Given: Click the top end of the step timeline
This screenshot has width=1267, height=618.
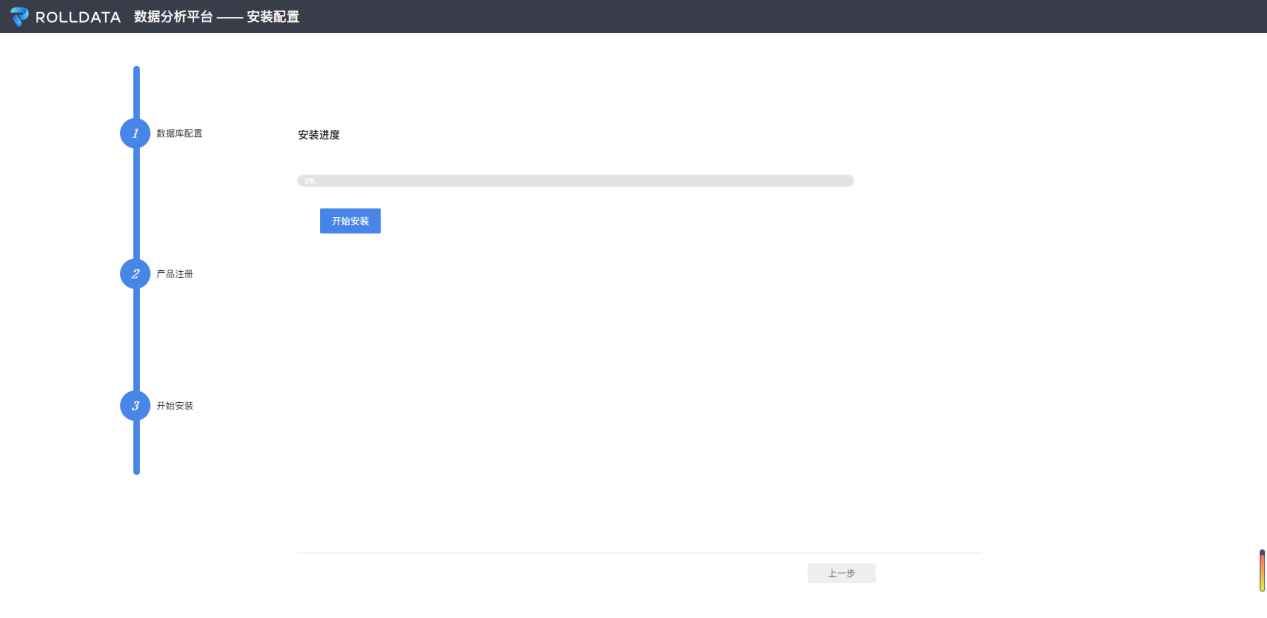Looking at the screenshot, I should (137, 70).
